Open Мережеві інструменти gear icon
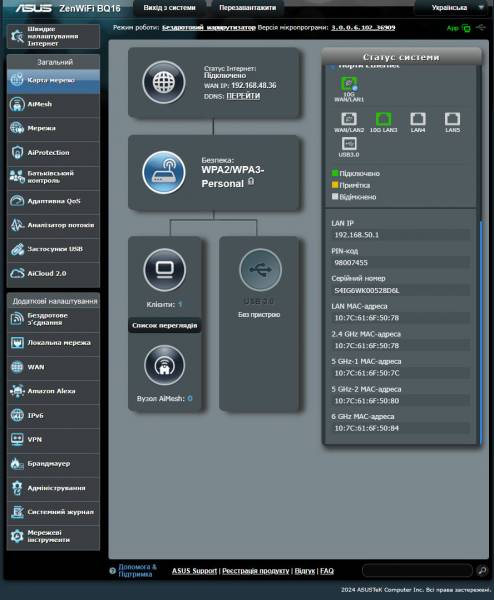The width and height of the screenshot is (494, 600). click(x=17, y=536)
